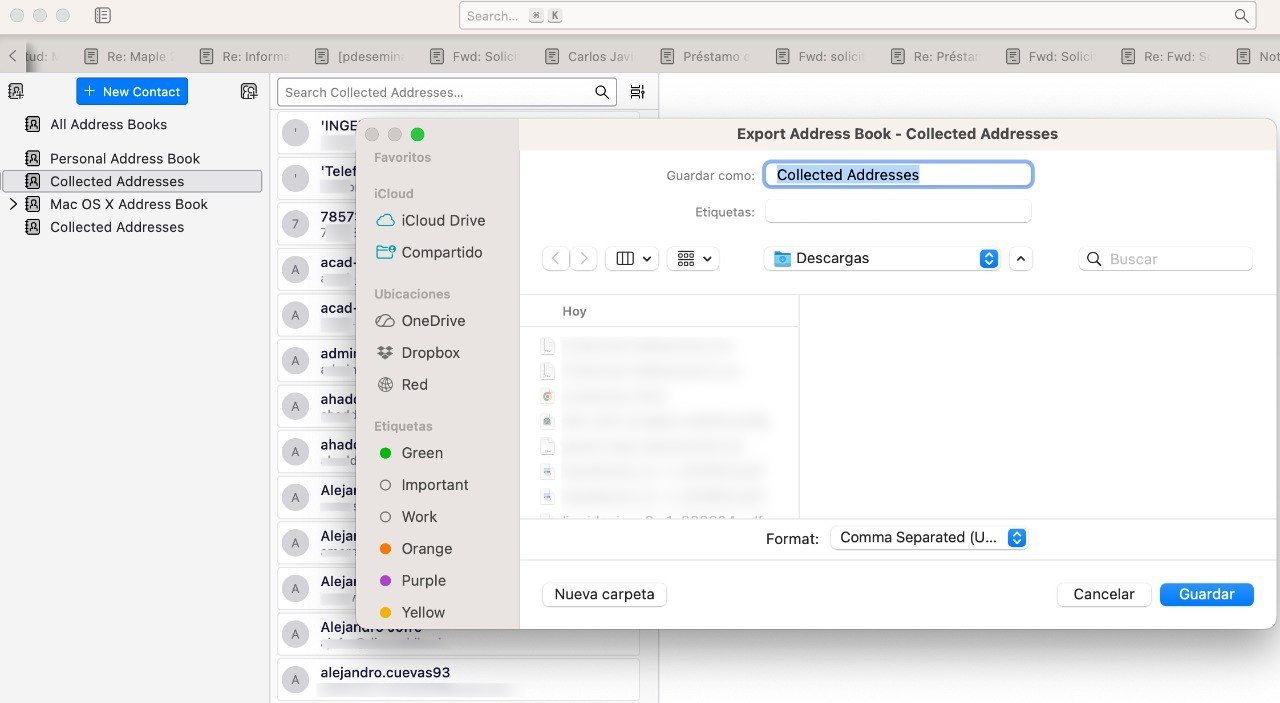This screenshot has width=1280, height=703.
Task: Click the magnifier icon in global search bar
Action: 1241,16
